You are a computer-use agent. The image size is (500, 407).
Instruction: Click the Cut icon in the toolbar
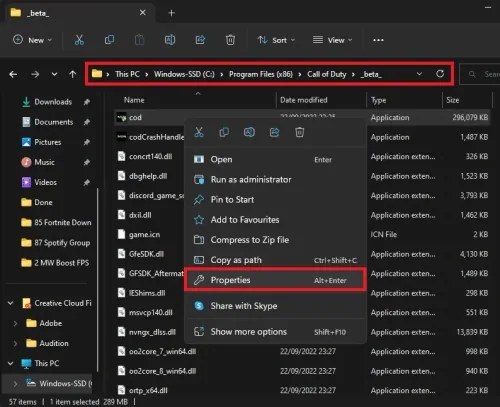coord(79,40)
